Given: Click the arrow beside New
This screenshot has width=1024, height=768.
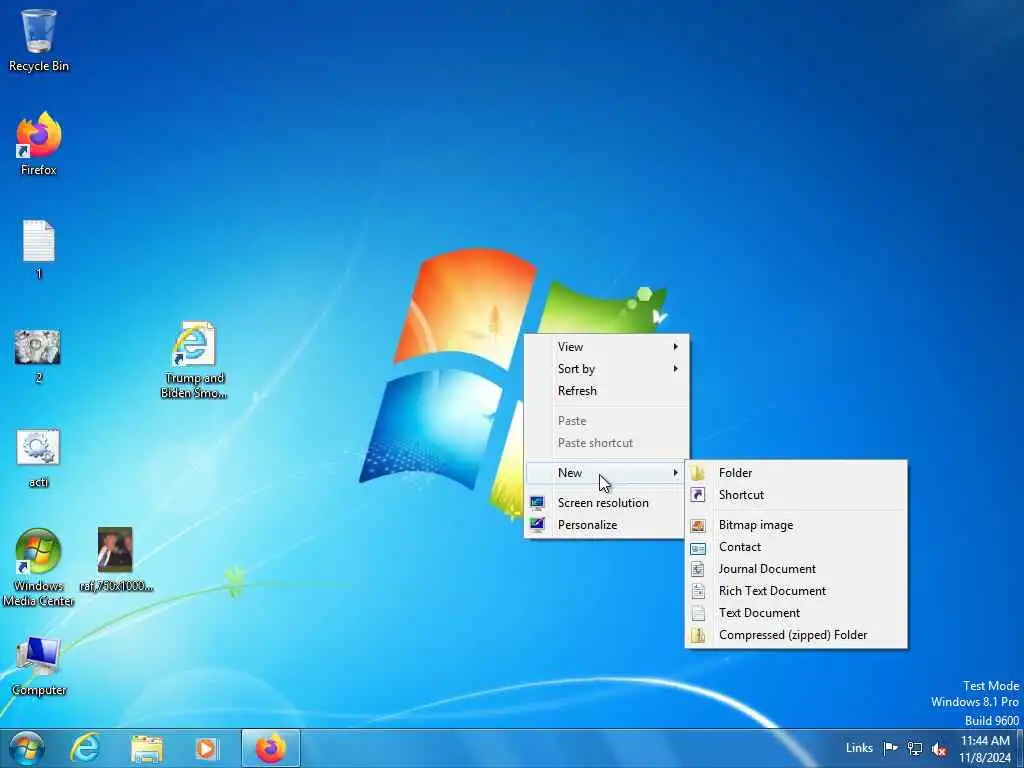Looking at the screenshot, I should coord(676,473).
